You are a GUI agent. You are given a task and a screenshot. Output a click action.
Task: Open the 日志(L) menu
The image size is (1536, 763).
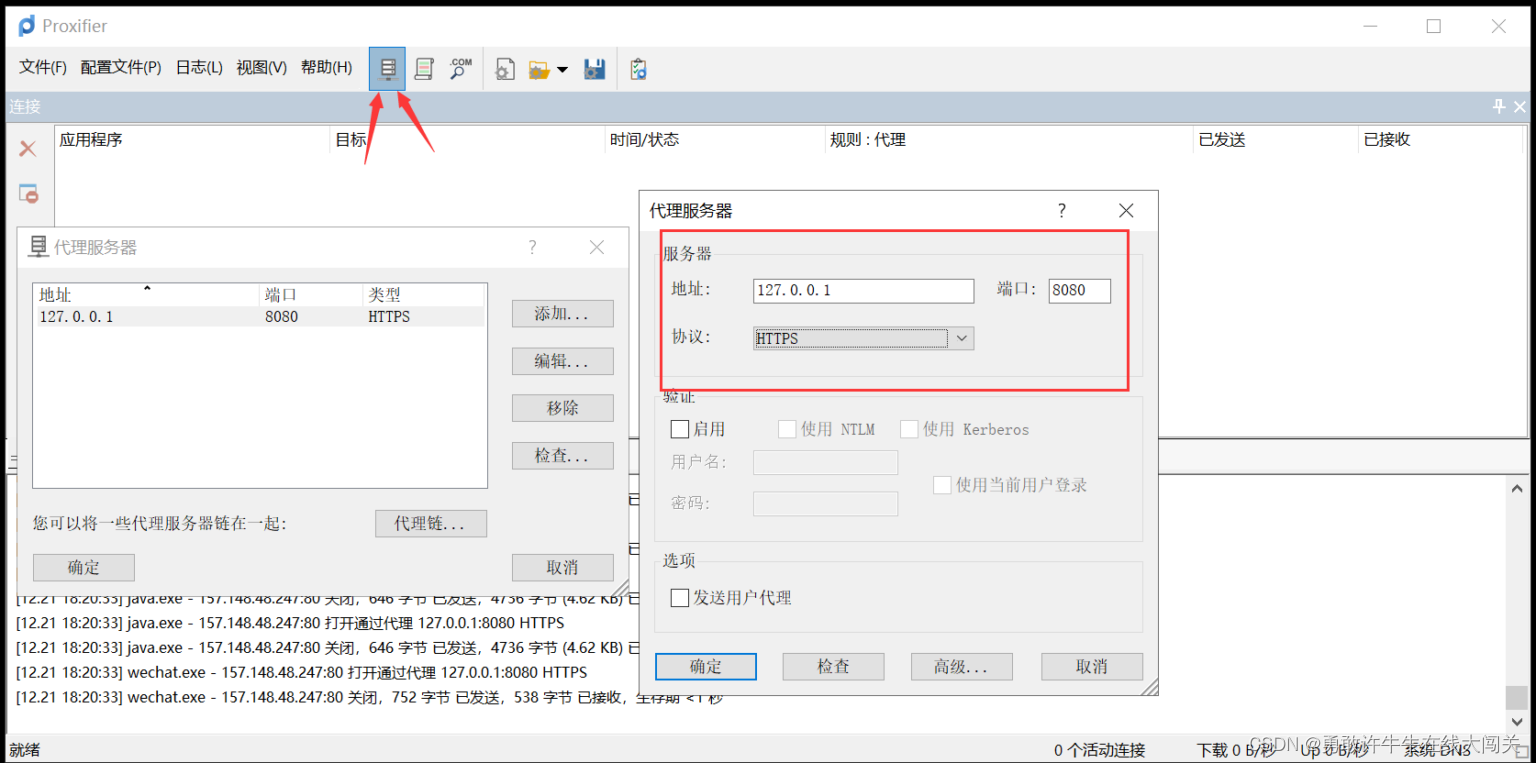[x=199, y=67]
